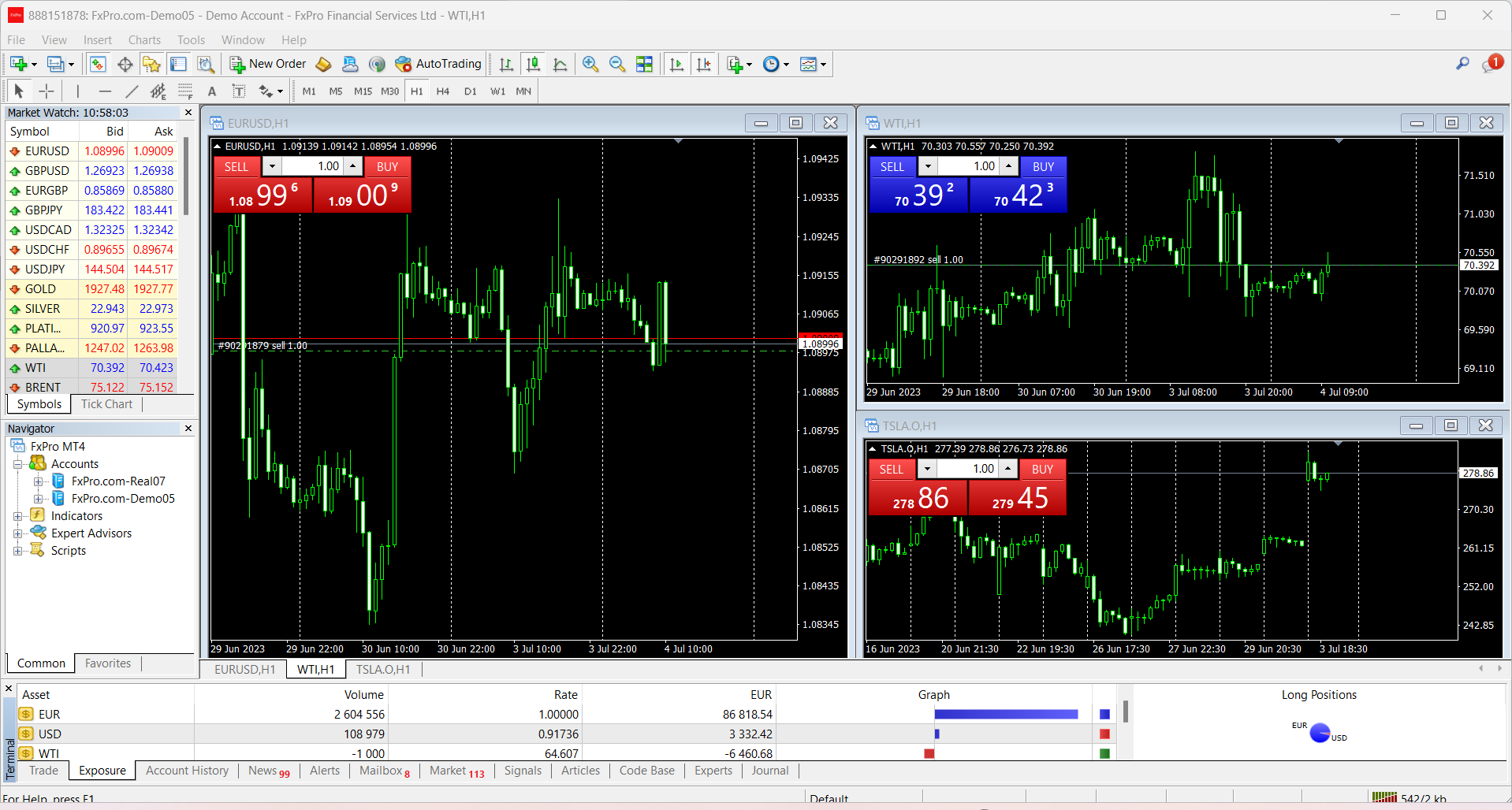Expand FxPro.com-Real07 account node
Viewport: 1512px width, 810px height.
point(38,481)
